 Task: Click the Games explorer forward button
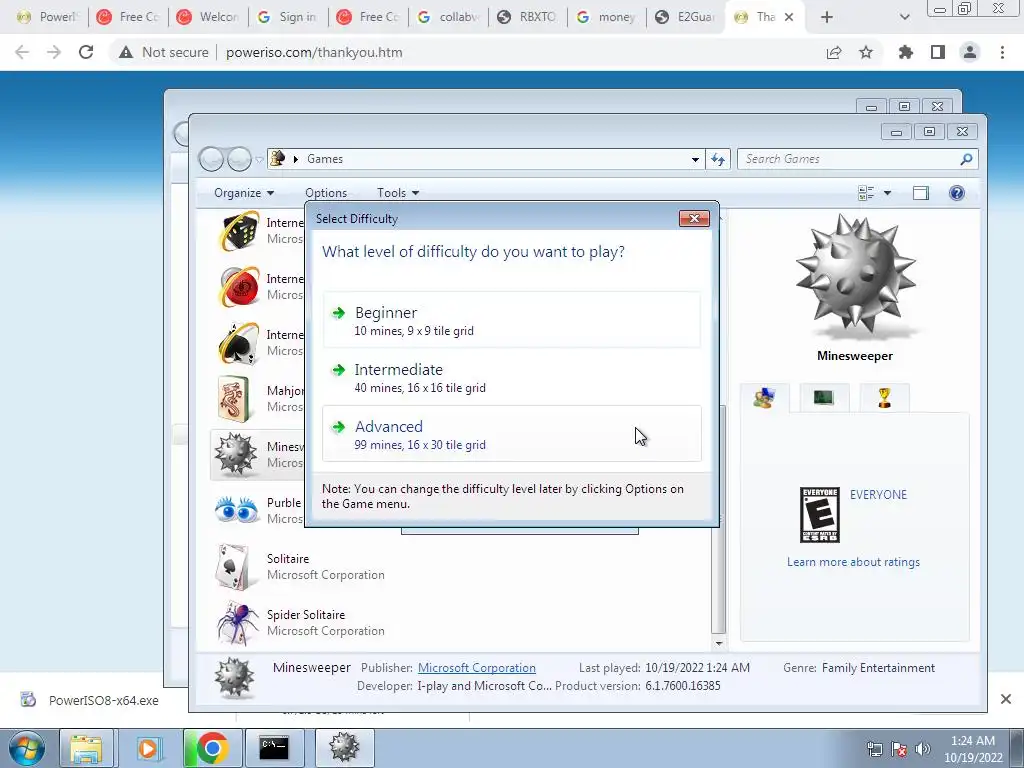coord(240,159)
